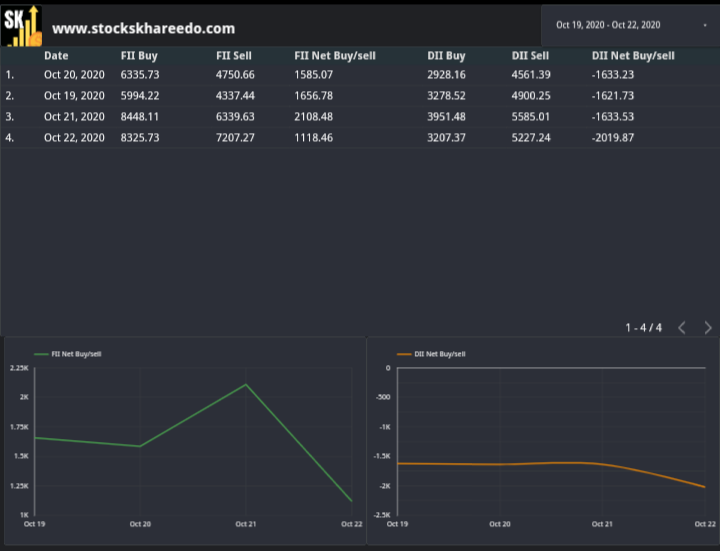Sort by DII Net Buy/sell column header
This screenshot has height=551, width=720.
click(633, 56)
